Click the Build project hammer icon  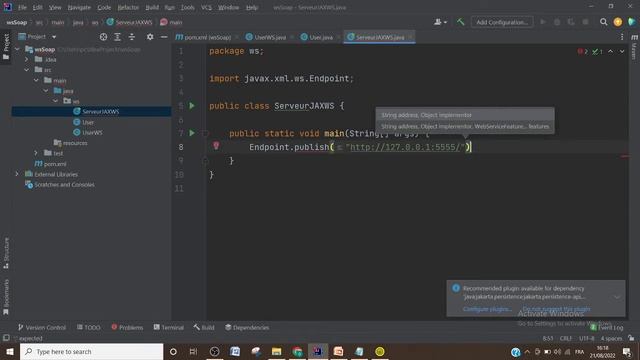coord(460,22)
